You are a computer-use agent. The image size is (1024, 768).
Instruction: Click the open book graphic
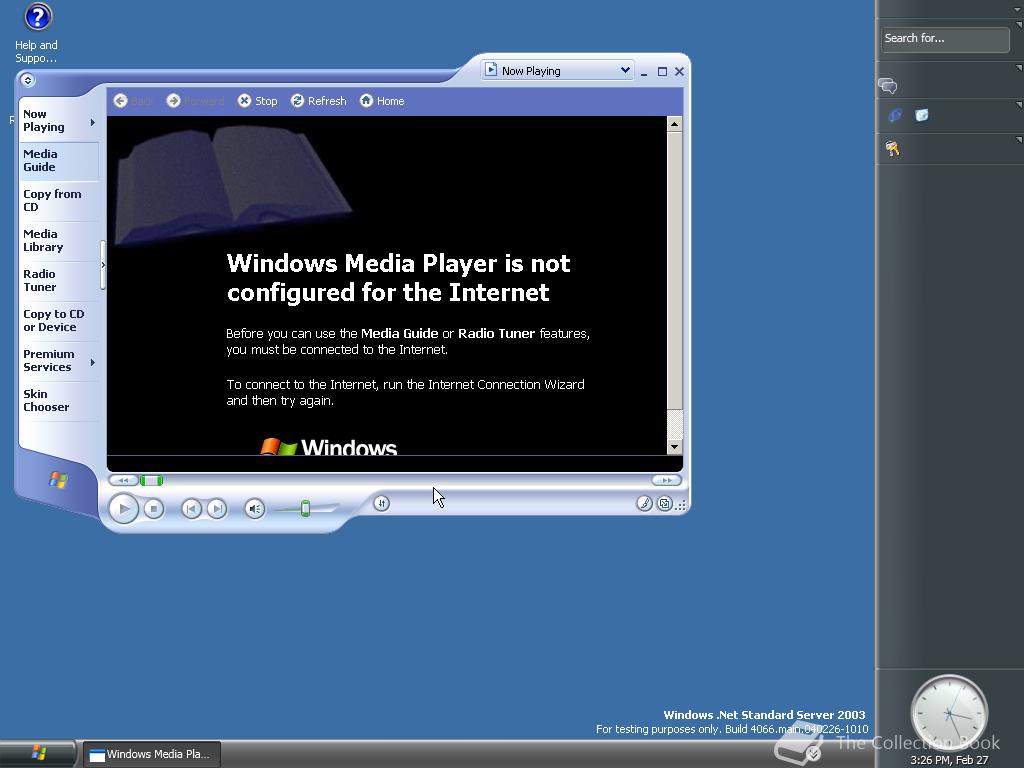click(x=233, y=184)
